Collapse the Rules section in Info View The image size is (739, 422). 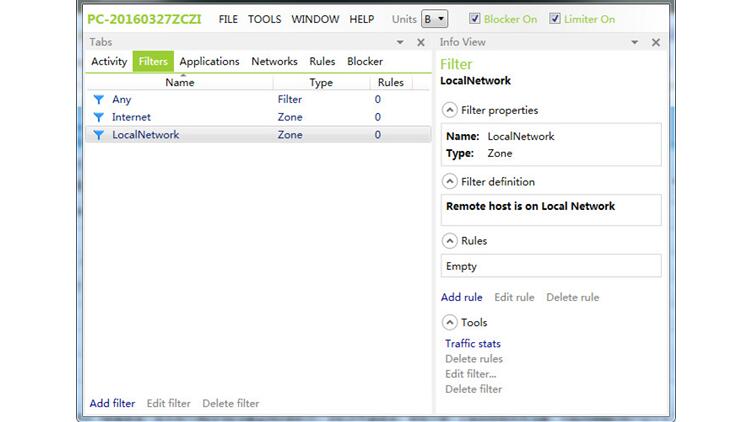[450, 241]
